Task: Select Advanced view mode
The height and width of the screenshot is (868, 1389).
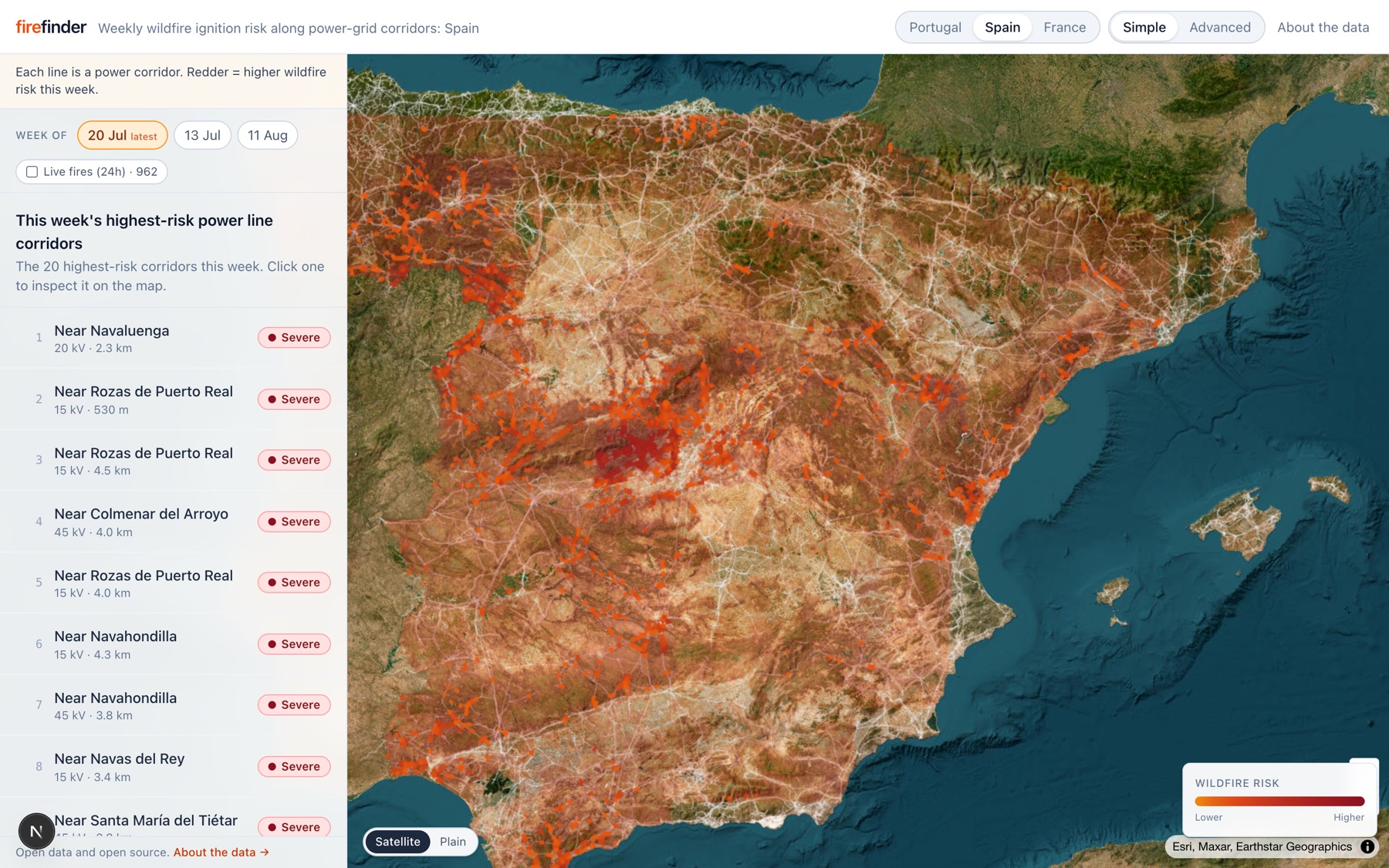Action: tap(1220, 27)
